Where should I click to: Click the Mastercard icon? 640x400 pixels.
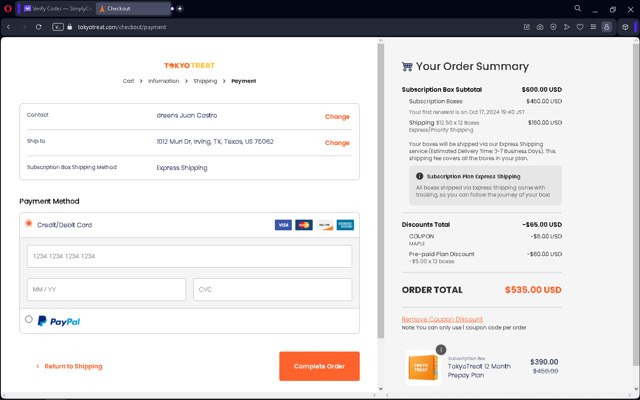pyautogui.click(x=304, y=225)
